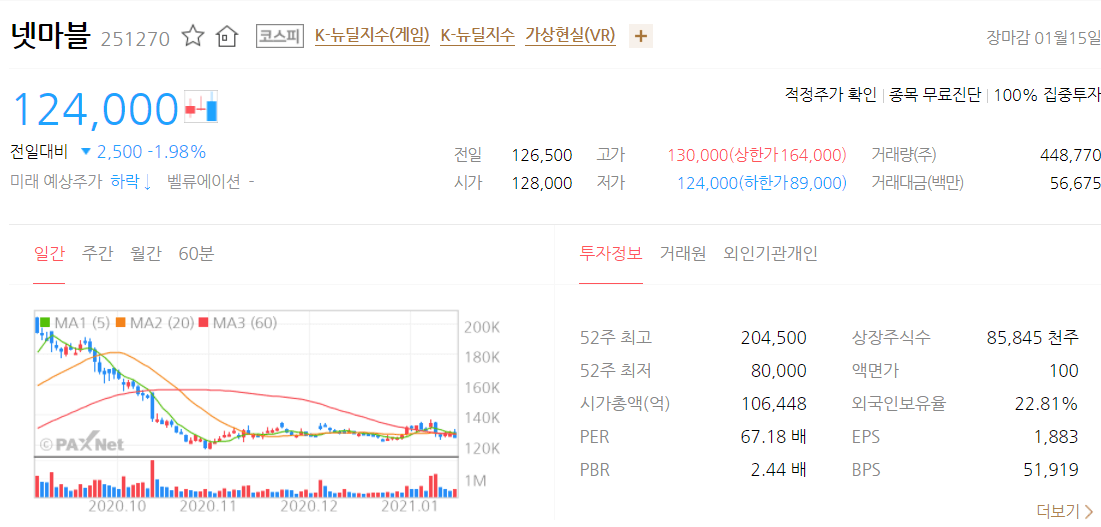Screen dimensions: 1101x527
Task: Click the 넷마블 stock name heading
Action: click(51, 35)
